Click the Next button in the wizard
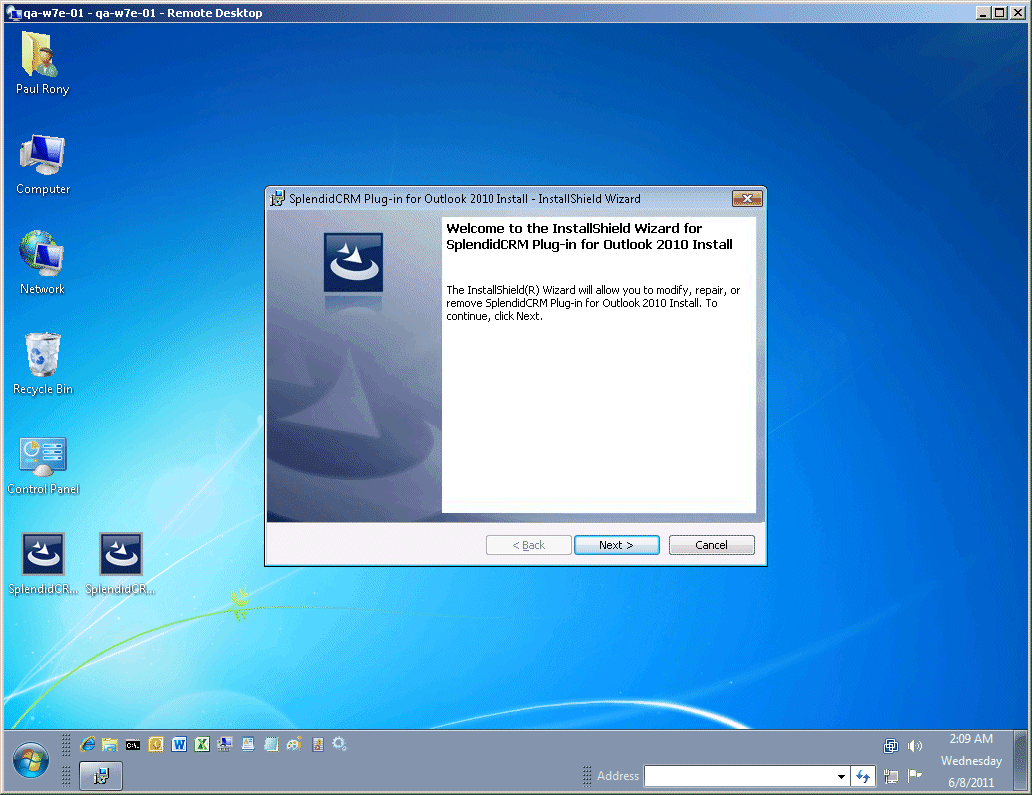 [x=616, y=545]
